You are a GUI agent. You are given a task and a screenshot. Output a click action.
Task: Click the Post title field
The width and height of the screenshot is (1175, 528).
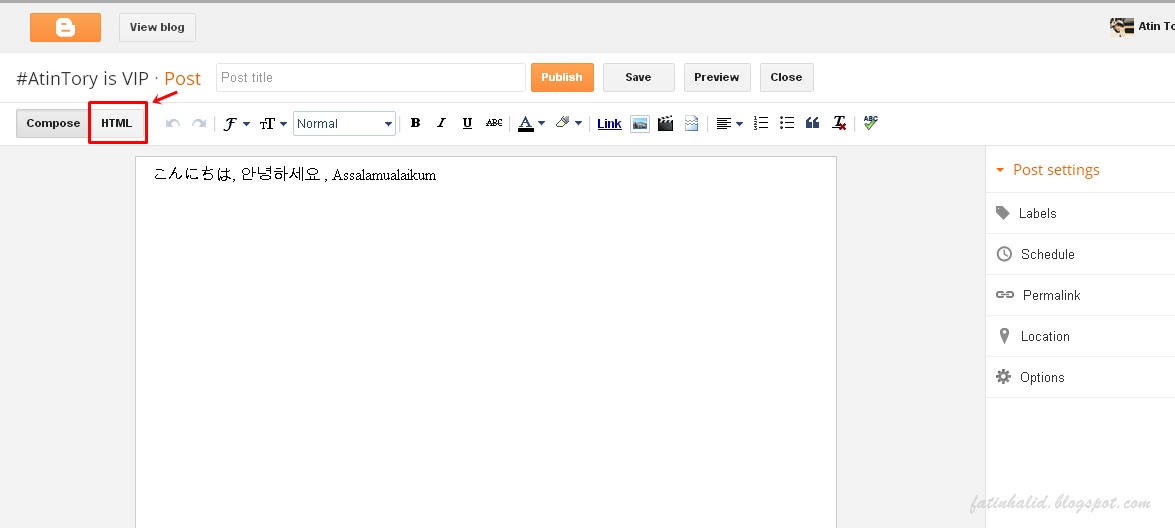coord(371,77)
